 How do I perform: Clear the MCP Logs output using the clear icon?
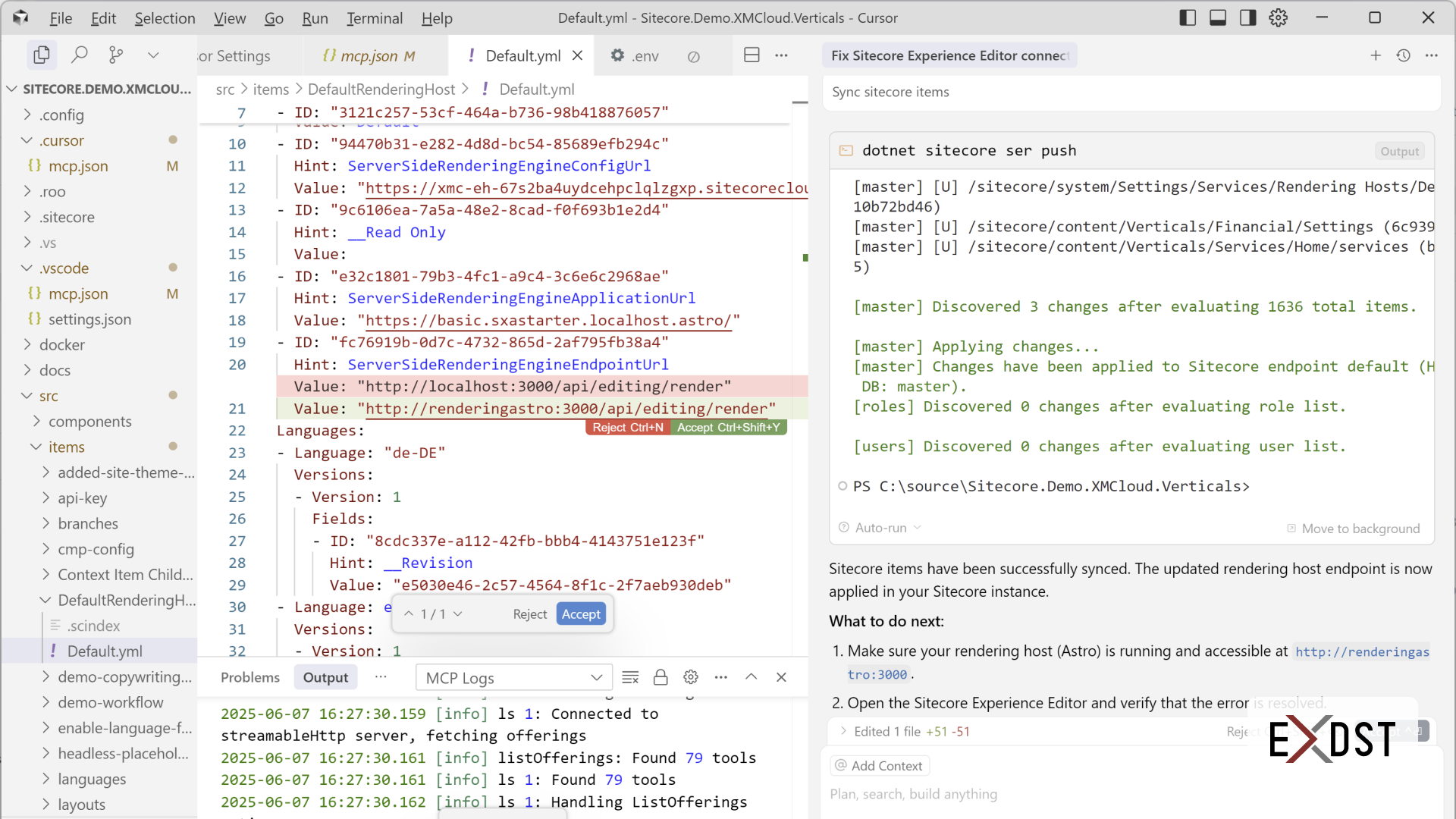point(630,677)
